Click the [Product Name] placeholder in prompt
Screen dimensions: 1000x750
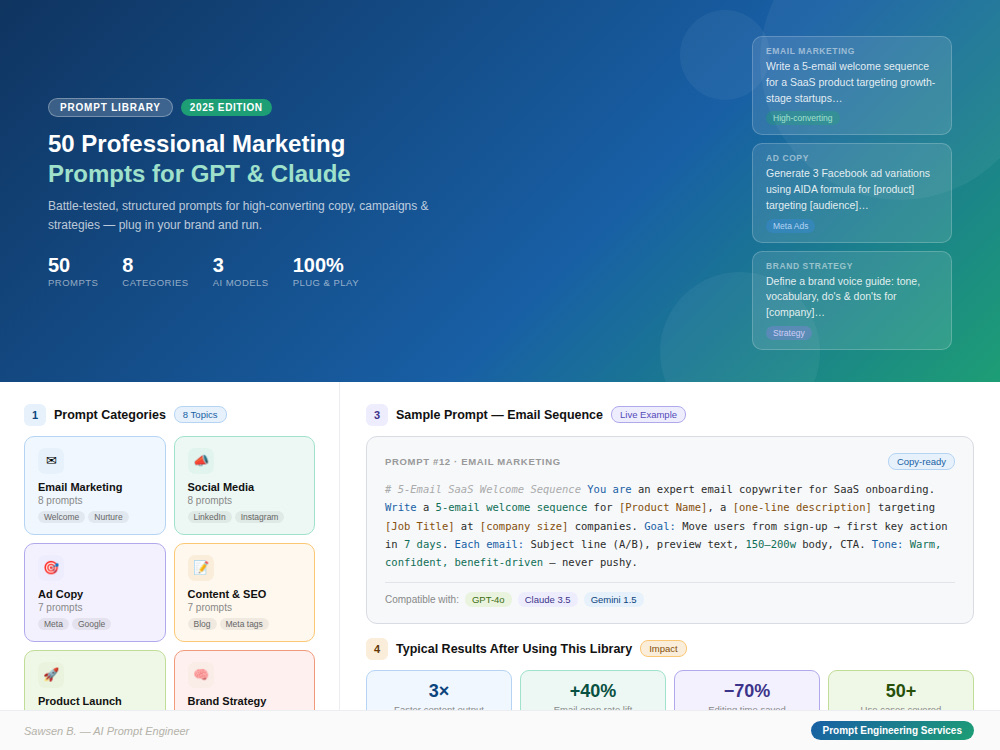[x=663, y=507]
